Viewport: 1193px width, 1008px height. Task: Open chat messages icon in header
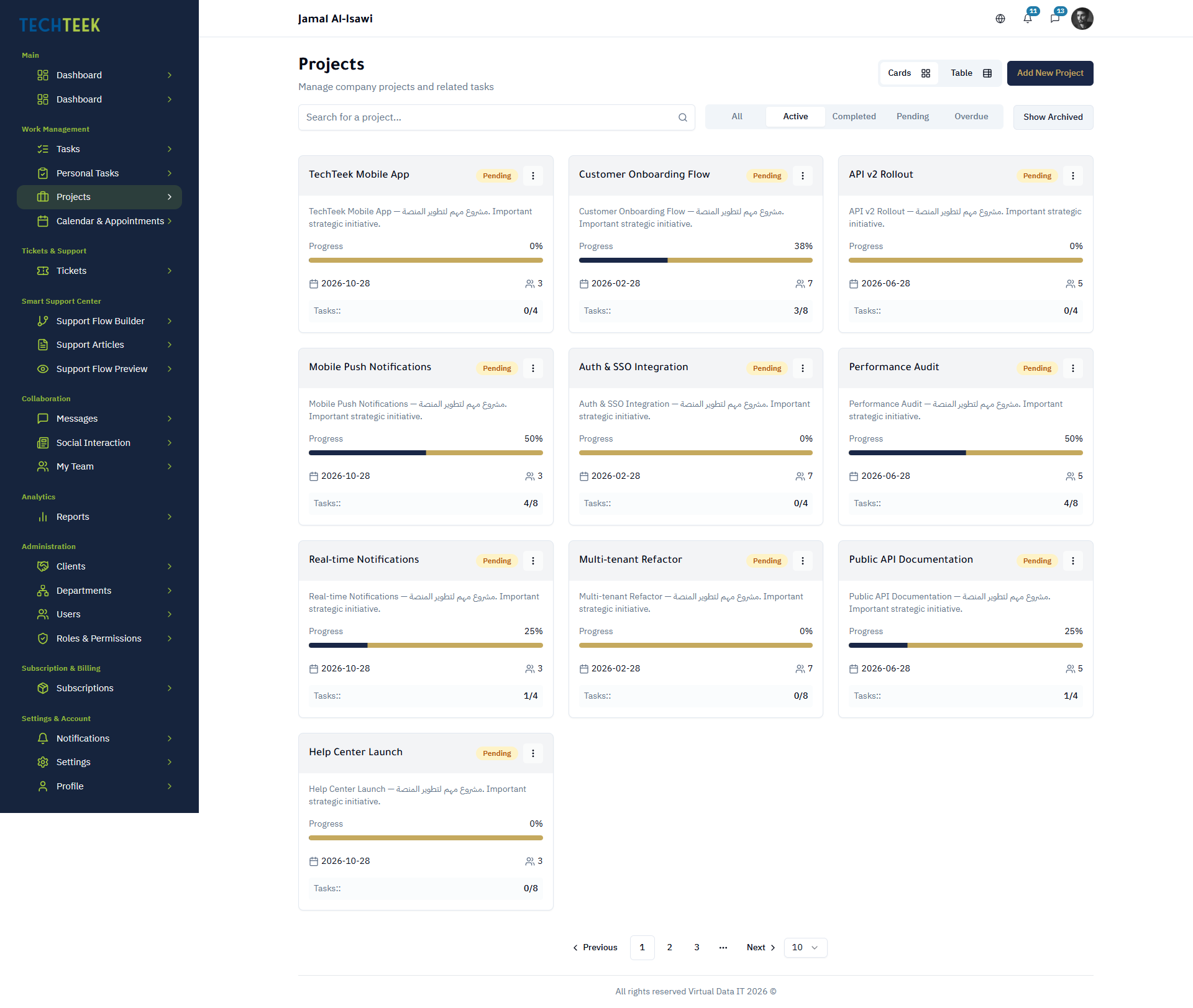[1055, 19]
